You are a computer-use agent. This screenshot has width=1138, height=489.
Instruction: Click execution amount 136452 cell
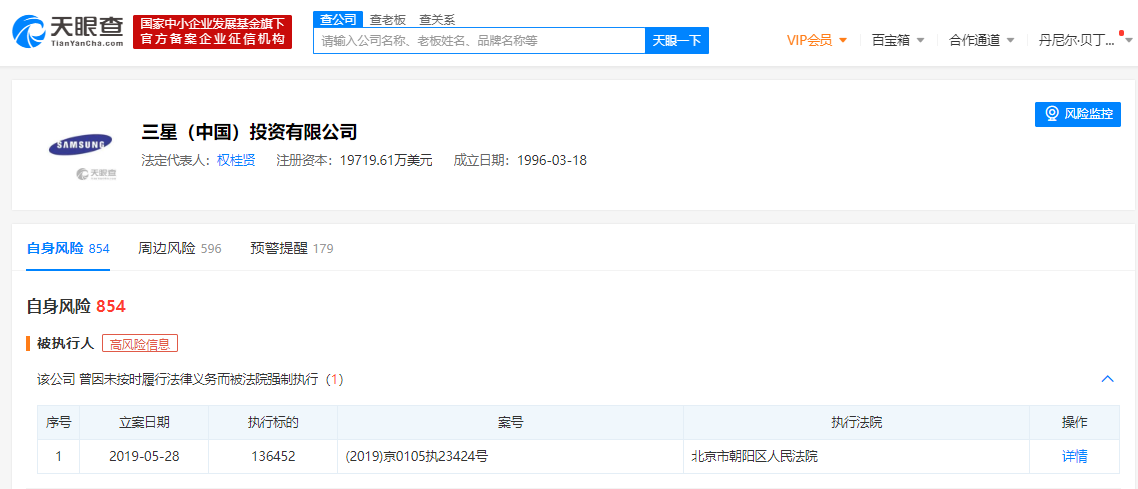[x=273, y=456]
